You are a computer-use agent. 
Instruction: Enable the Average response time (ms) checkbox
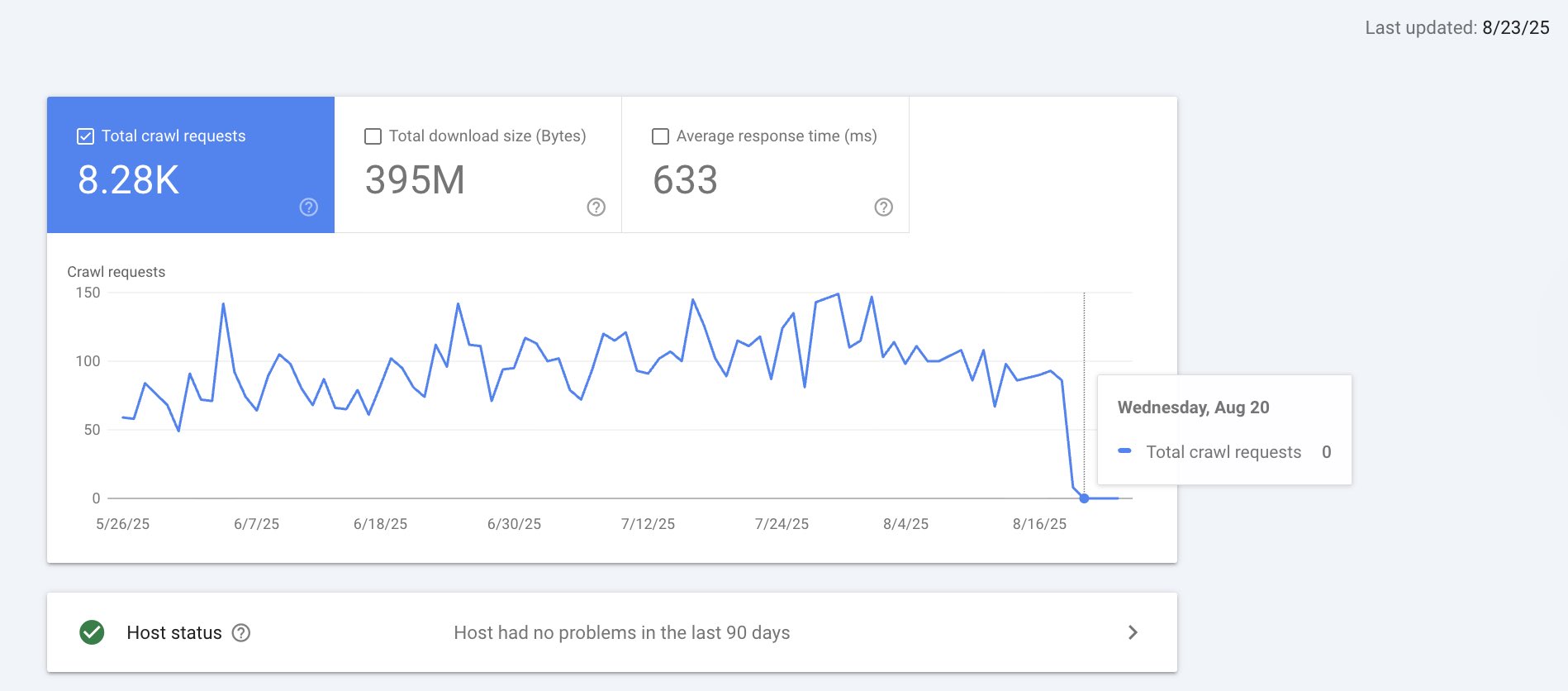point(660,136)
